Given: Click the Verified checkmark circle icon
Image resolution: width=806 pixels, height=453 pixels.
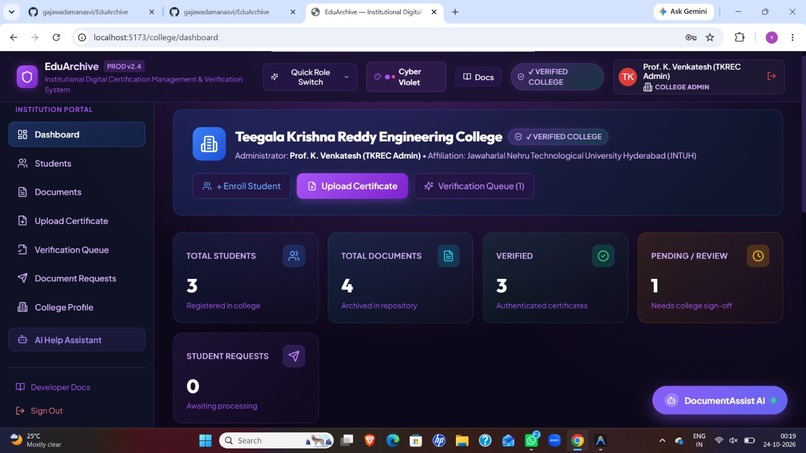Looking at the screenshot, I should coord(603,256).
